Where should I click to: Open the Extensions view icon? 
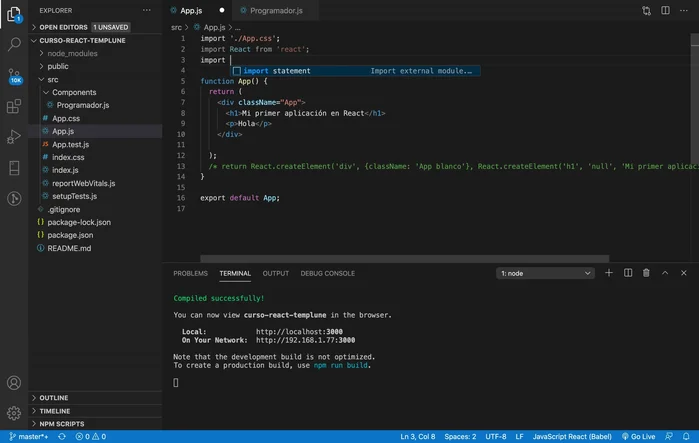pyautogui.click(x=14, y=106)
